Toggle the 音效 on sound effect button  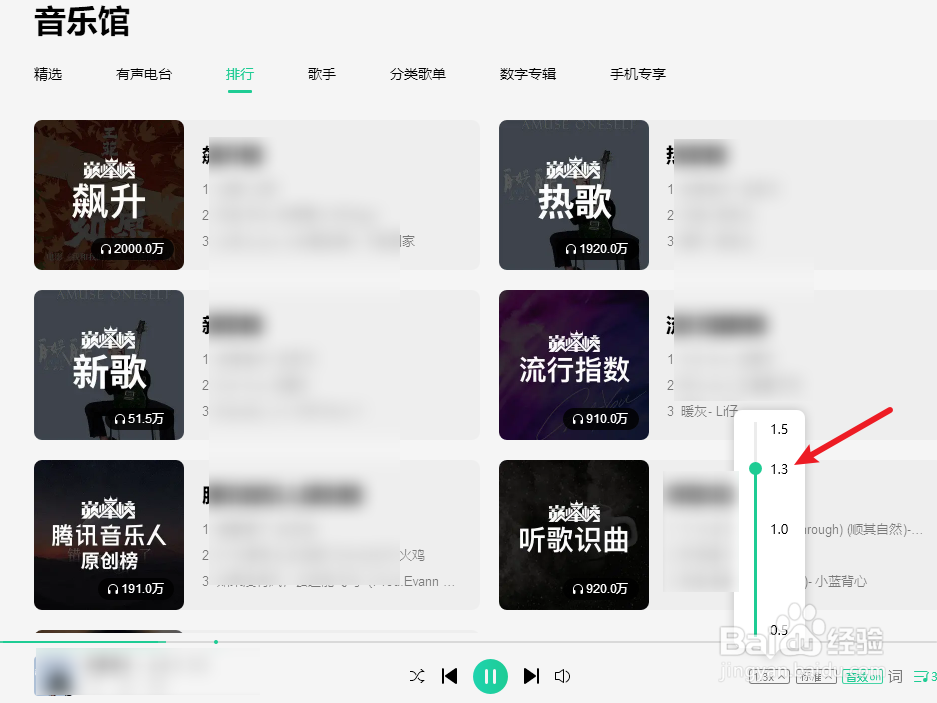coord(862,677)
